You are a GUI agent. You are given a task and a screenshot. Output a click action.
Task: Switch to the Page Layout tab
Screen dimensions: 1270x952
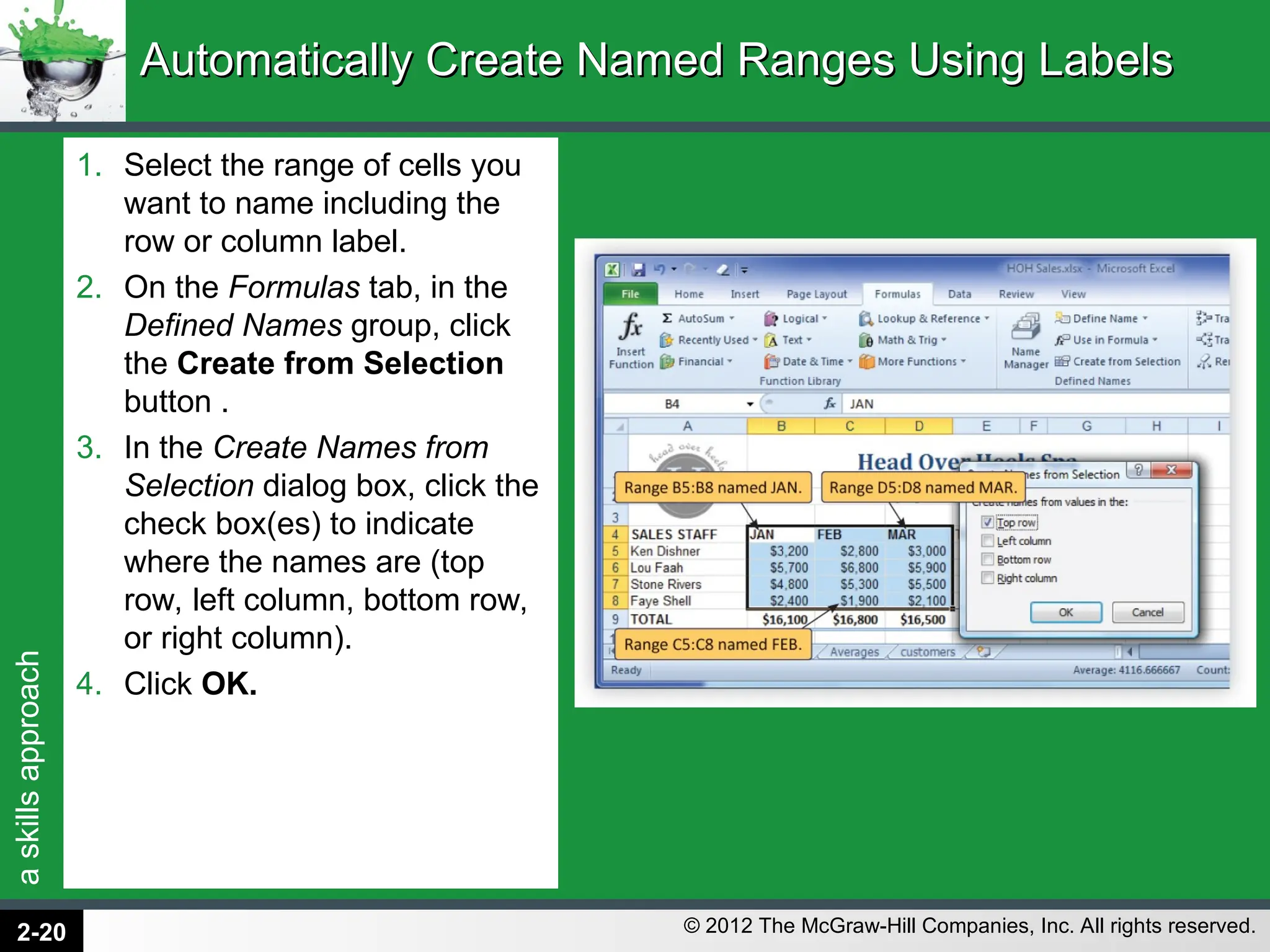(817, 294)
